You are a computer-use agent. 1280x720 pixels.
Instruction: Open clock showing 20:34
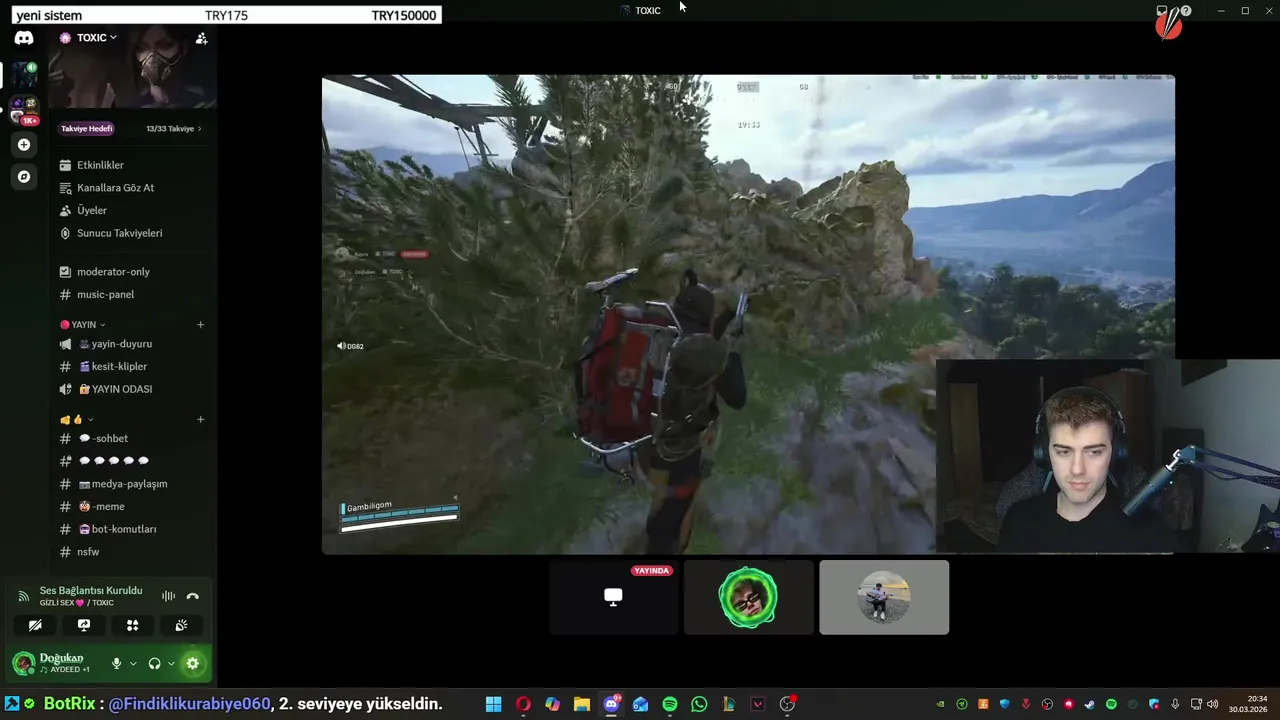(x=1249, y=704)
